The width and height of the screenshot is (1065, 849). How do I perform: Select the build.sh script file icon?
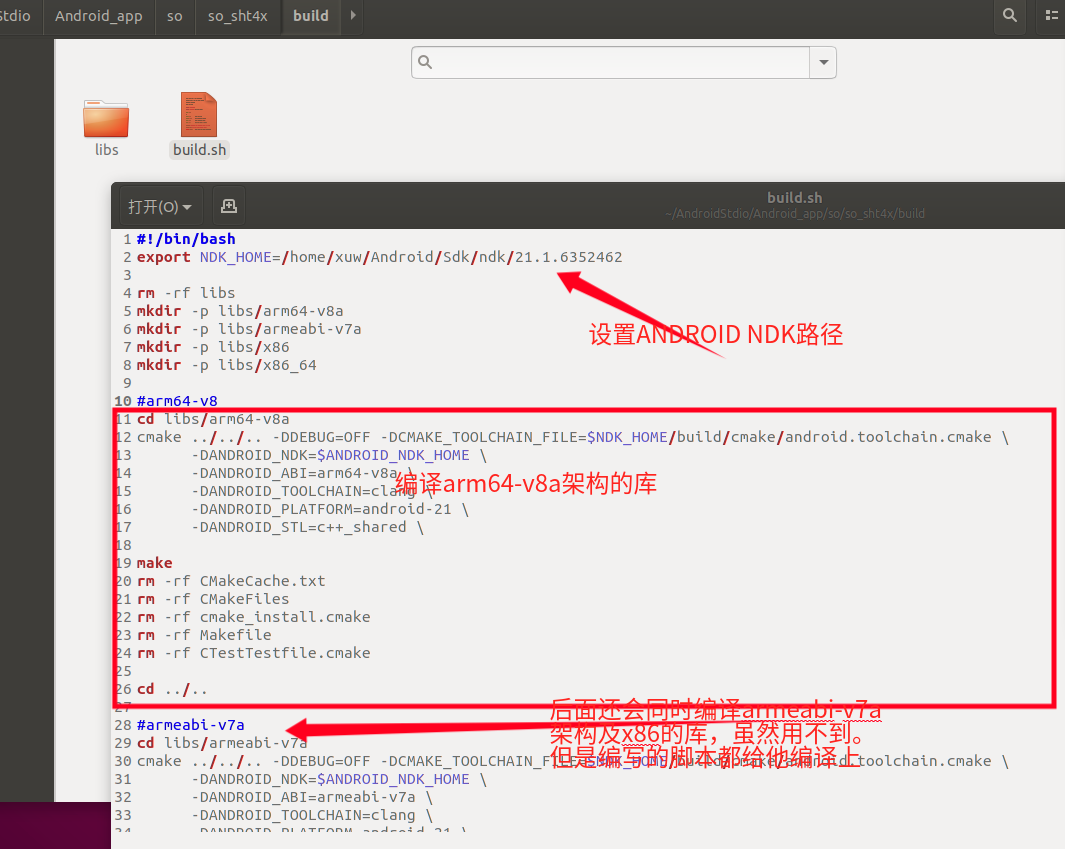click(x=199, y=116)
